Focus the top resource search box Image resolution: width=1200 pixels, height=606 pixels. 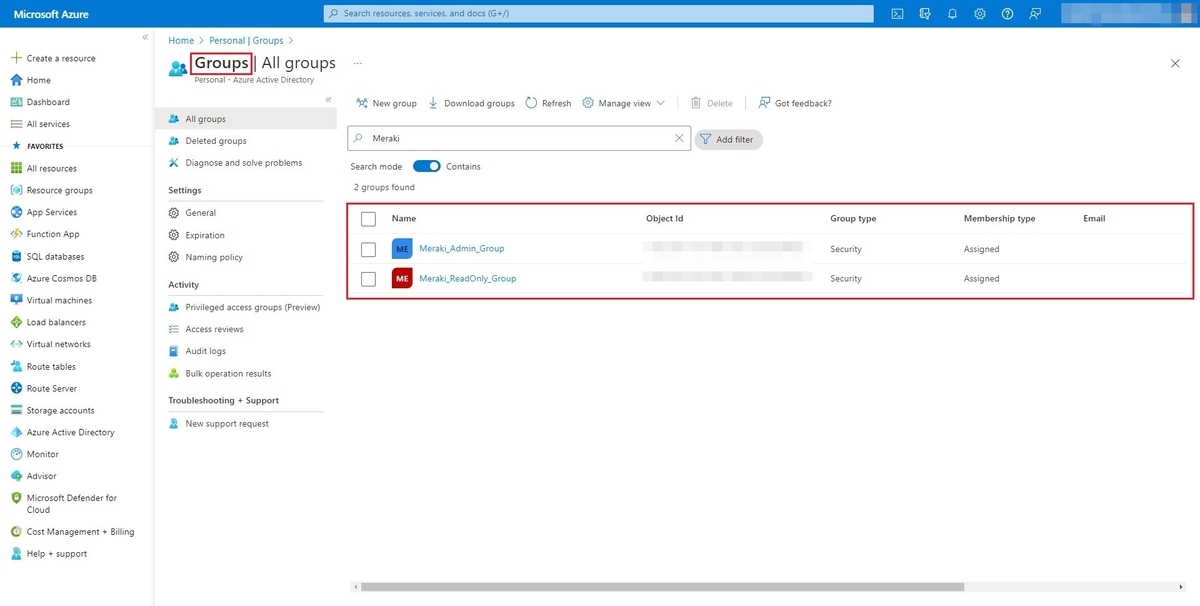point(598,14)
